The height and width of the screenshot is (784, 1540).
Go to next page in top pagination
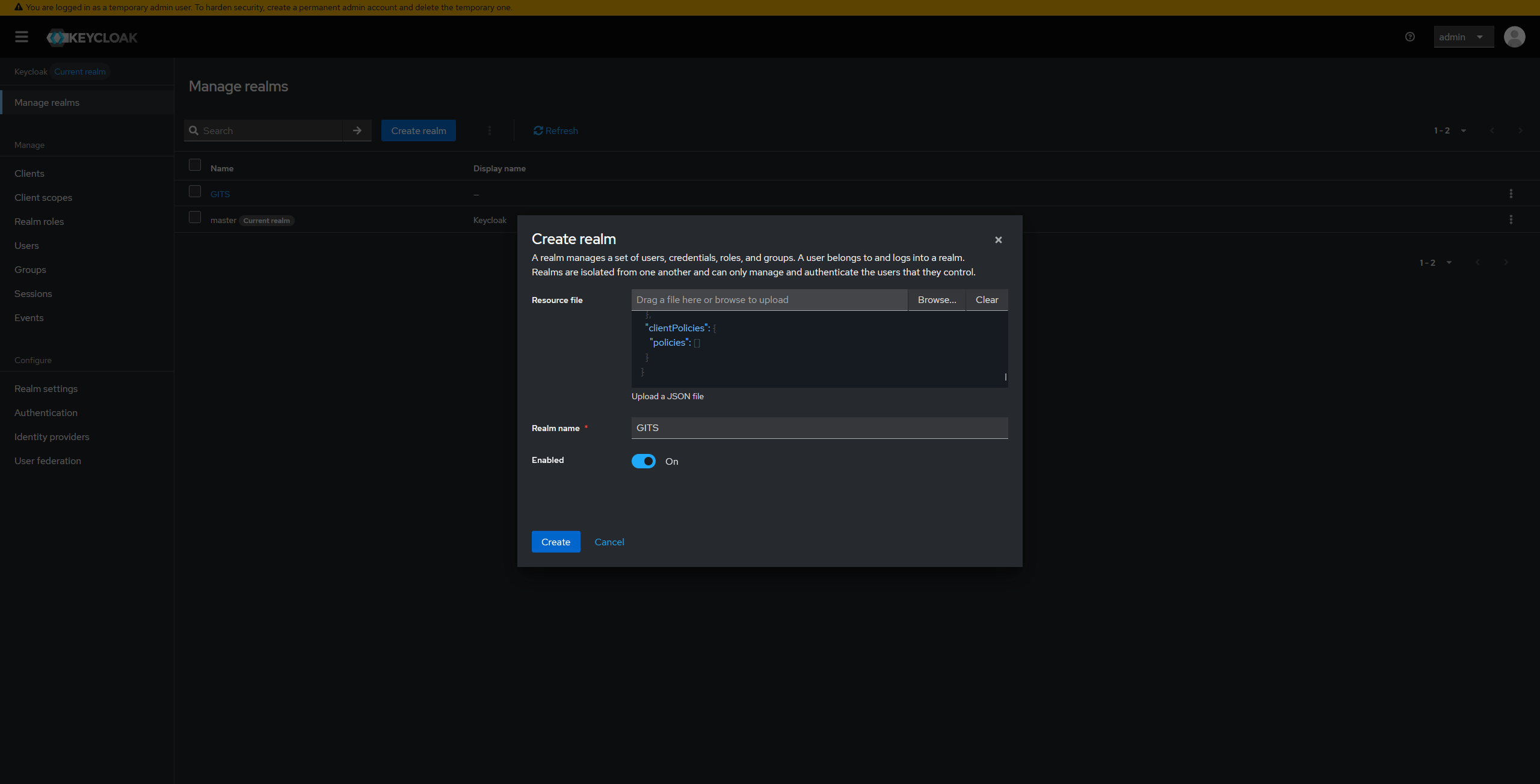coord(1520,130)
